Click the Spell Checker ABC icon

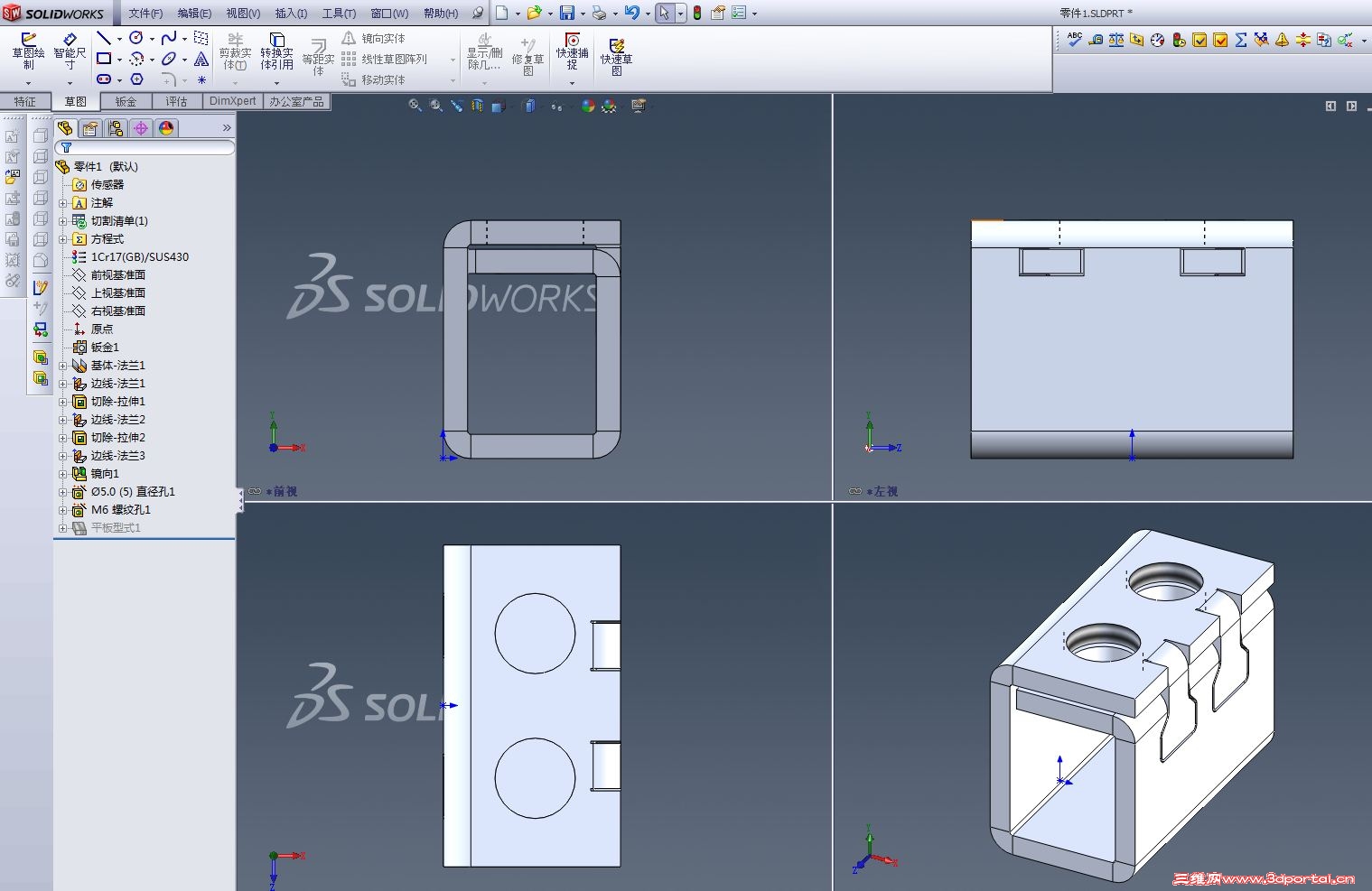1075,39
